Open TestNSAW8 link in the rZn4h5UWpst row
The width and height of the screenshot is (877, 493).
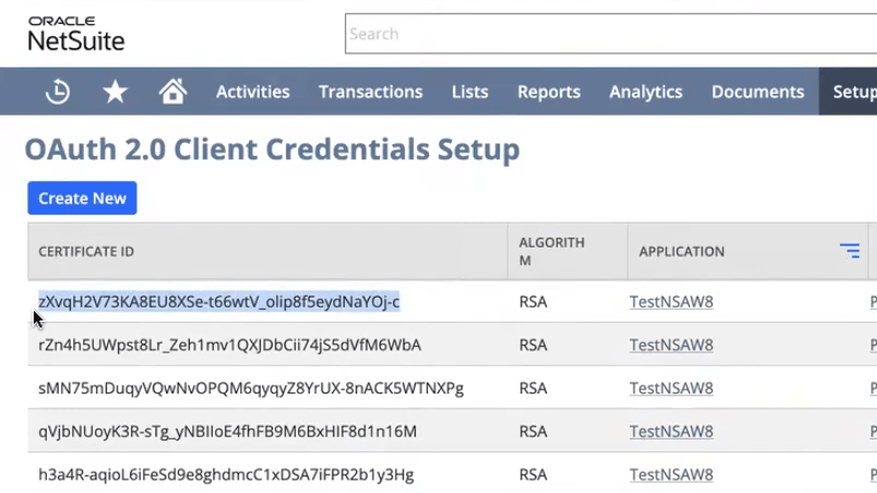[x=671, y=345]
